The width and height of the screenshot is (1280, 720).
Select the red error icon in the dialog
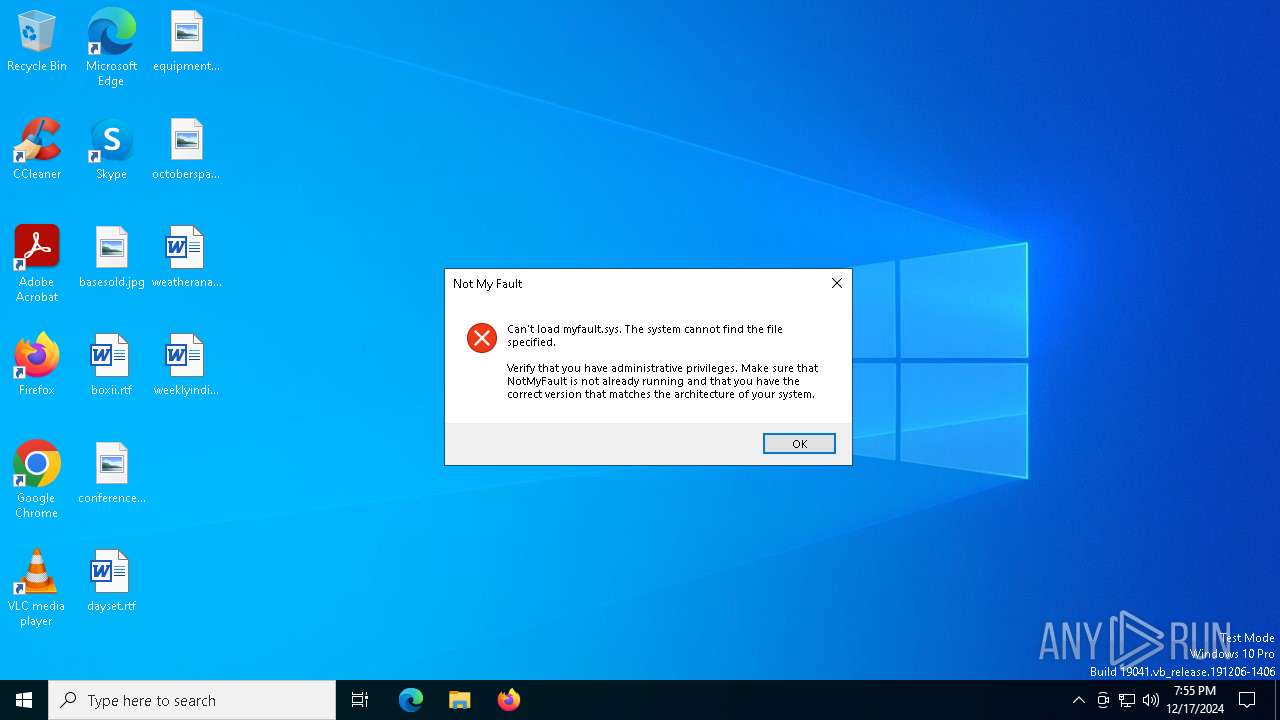(482, 338)
